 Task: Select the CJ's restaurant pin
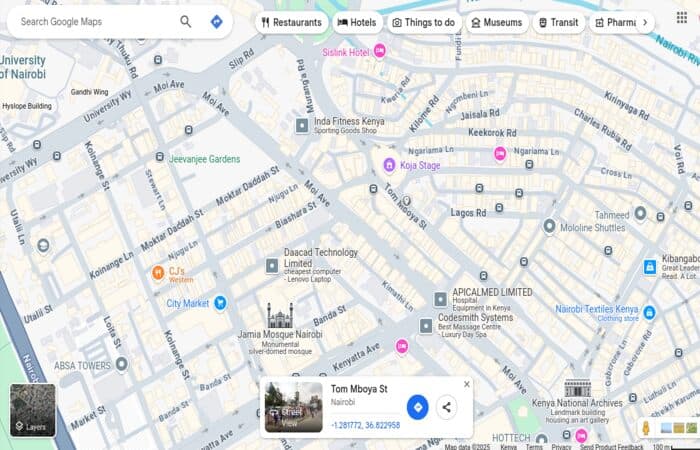[x=158, y=272]
